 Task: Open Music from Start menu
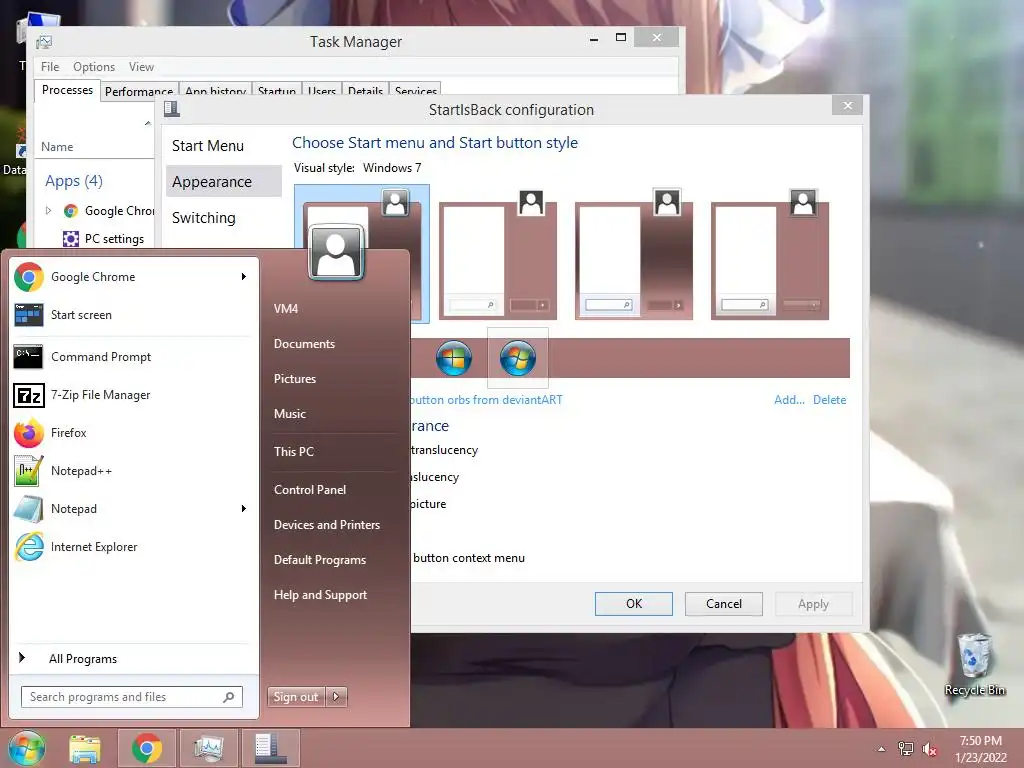tap(290, 414)
